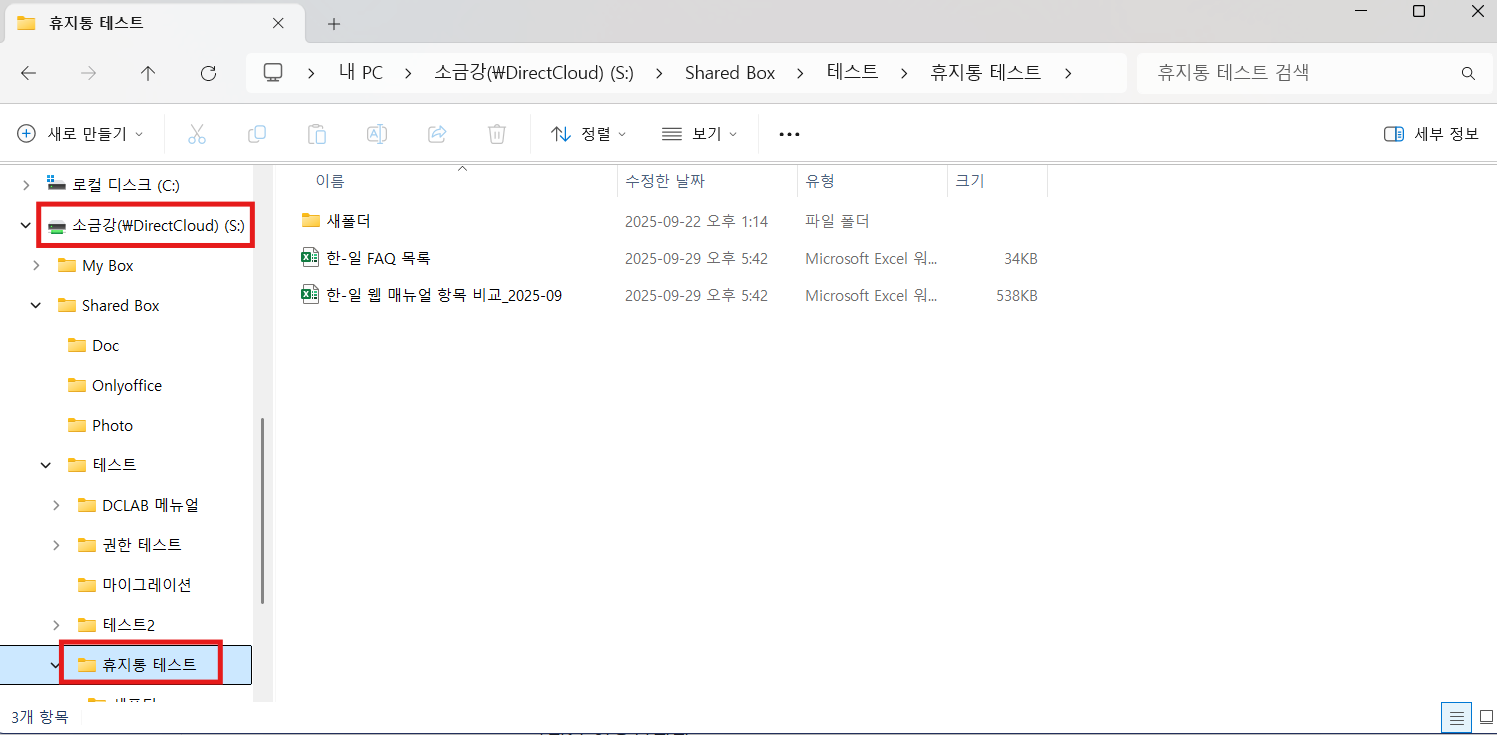The image size is (1497, 735).
Task: Expand the My Box tree node
Action: [x=36, y=266]
